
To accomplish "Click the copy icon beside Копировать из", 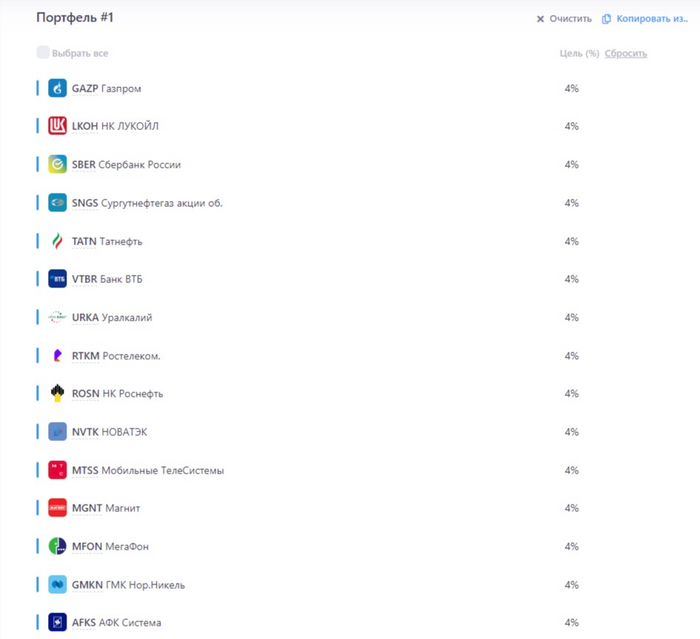I will tap(606, 19).
